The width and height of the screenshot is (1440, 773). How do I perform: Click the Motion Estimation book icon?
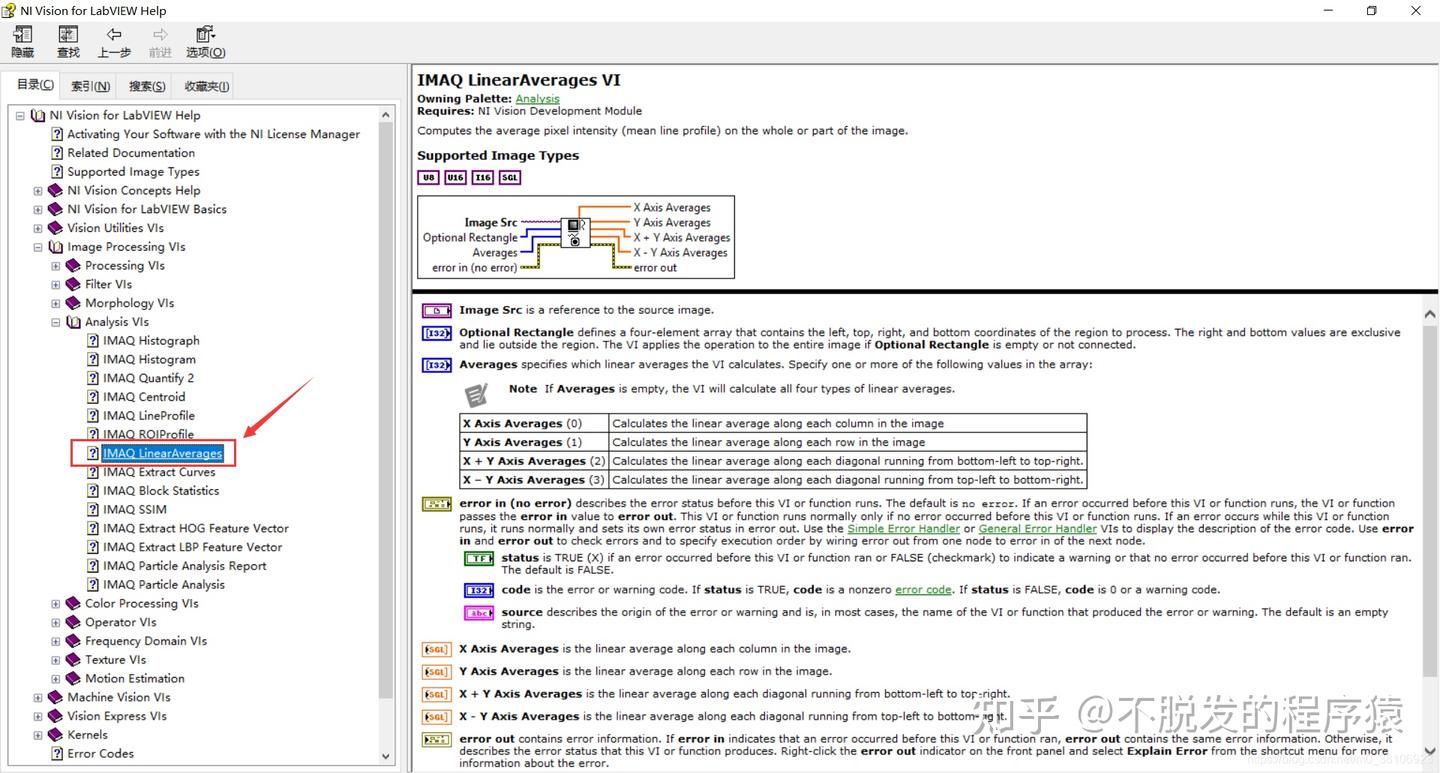tap(73, 679)
